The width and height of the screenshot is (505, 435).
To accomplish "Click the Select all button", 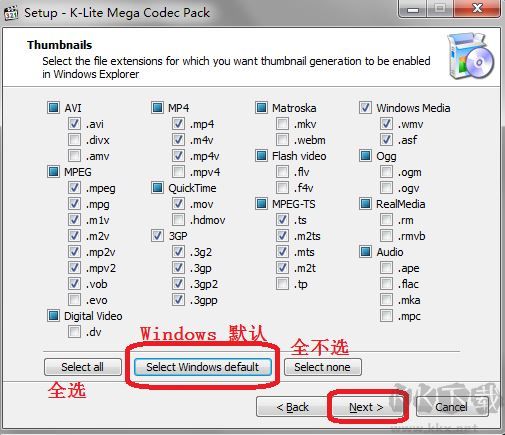I will (x=83, y=367).
